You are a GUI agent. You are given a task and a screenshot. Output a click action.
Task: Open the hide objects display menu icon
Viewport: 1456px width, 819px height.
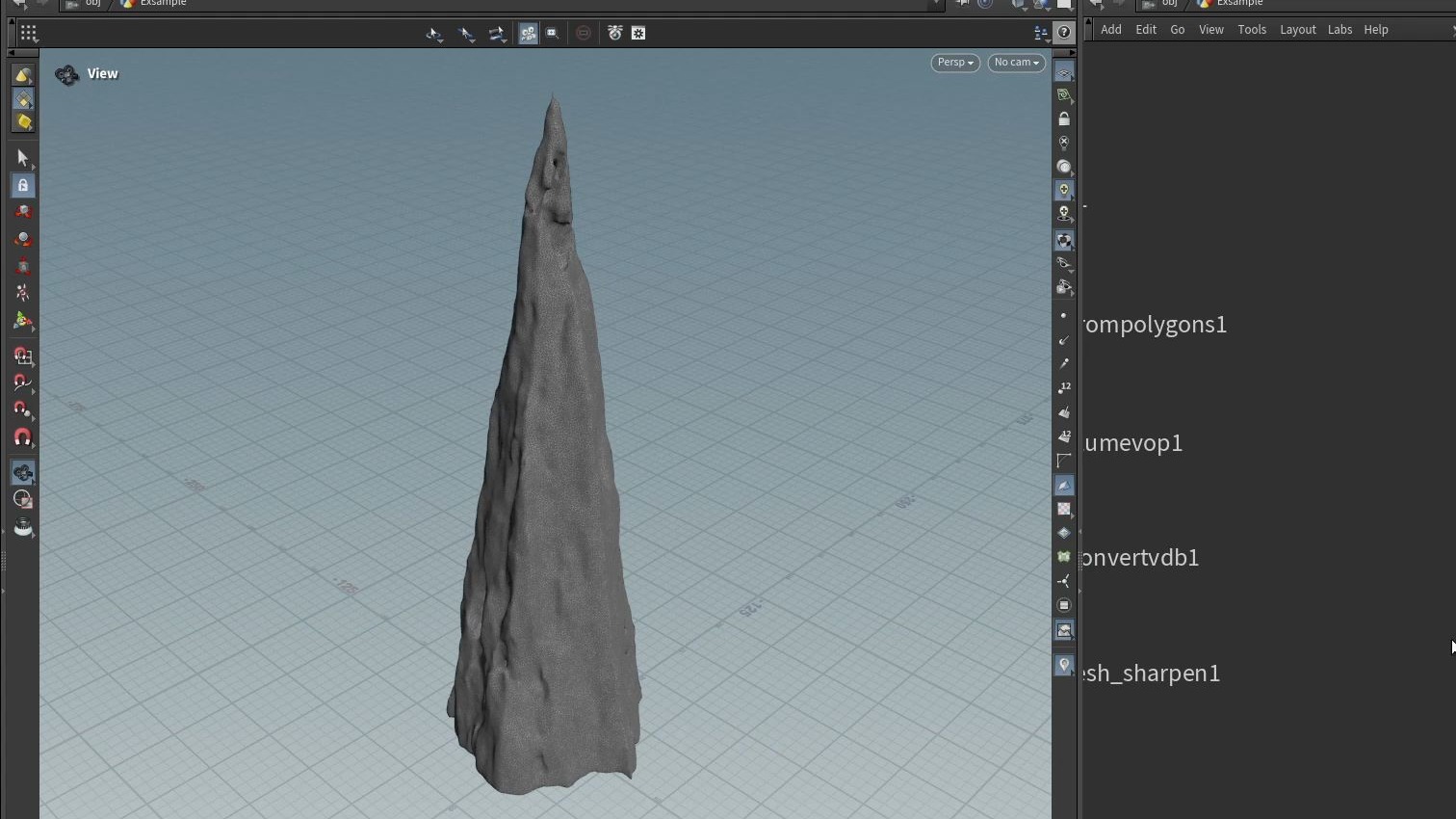click(x=1063, y=287)
